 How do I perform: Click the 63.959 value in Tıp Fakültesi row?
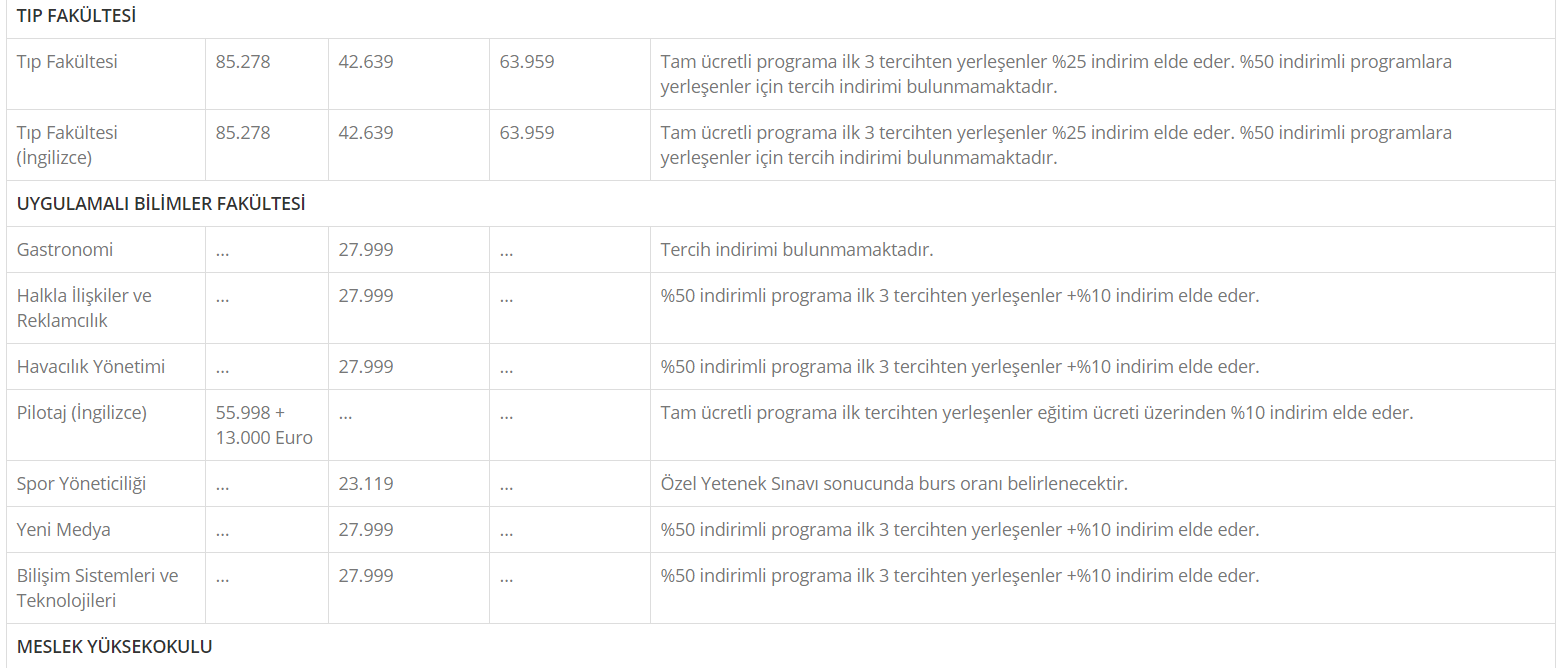(x=527, y=62)
